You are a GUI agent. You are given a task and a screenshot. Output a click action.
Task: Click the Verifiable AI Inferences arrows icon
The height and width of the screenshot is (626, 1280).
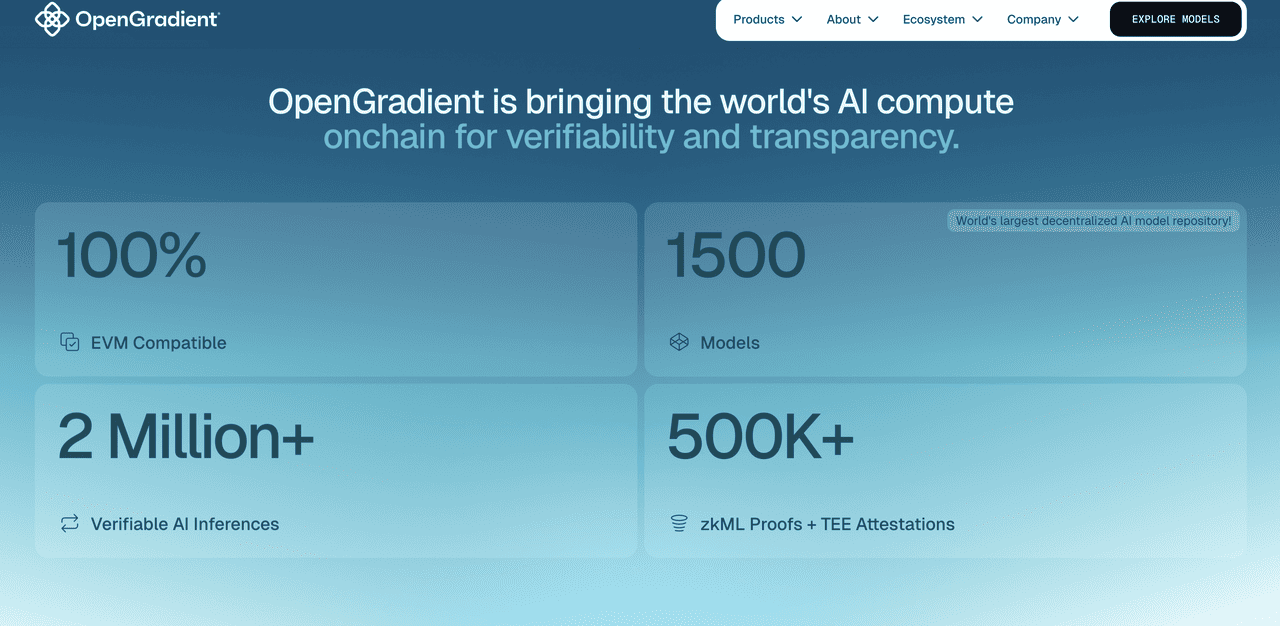[70, 523]
